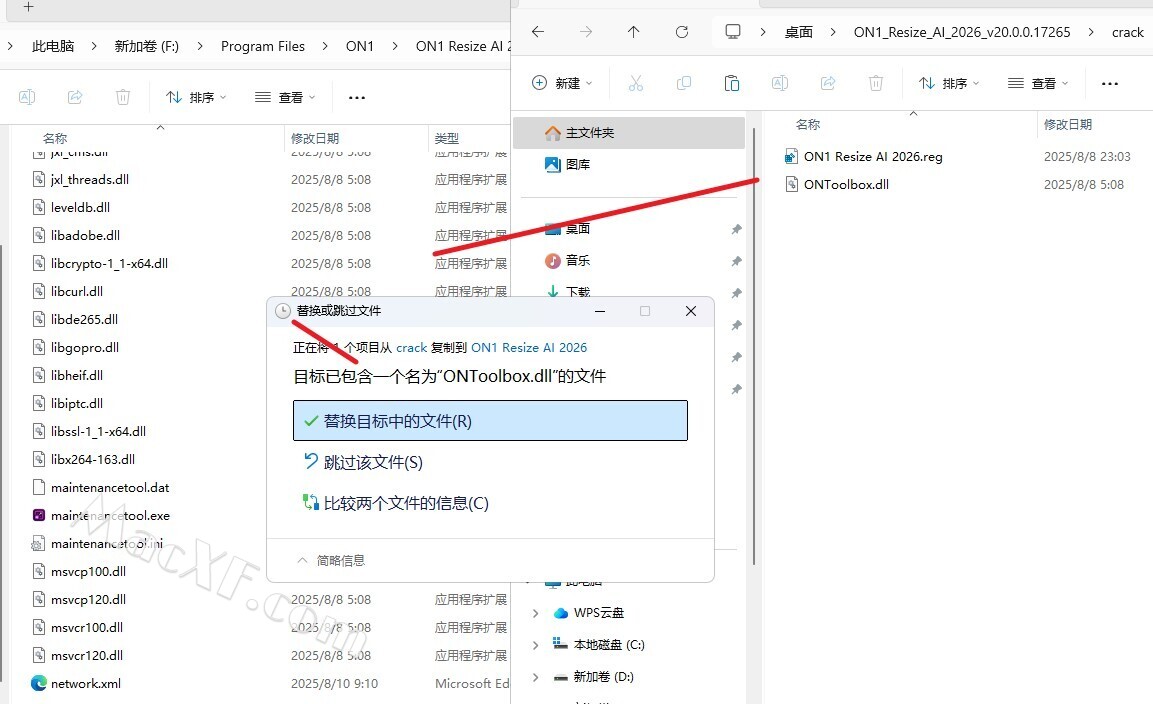The height and width of the screenshot is (704, 1153).
Task: Open the 查看 dropdown in the right window
Action: 1038,83
